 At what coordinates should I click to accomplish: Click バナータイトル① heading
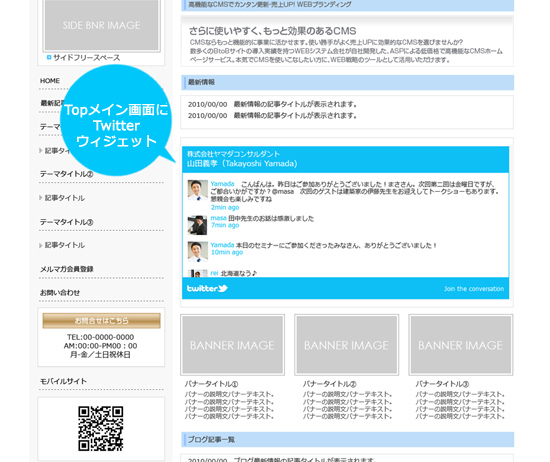pos(212,384)
